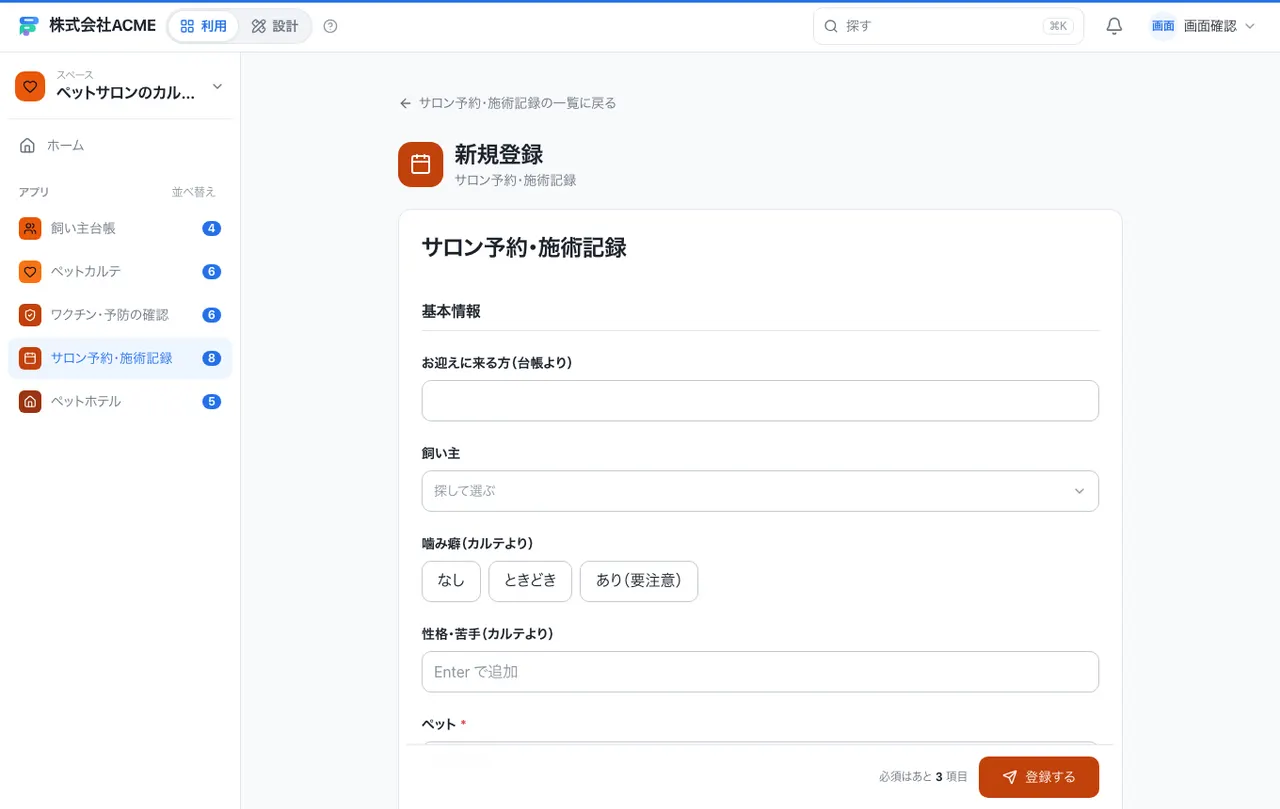Go back to サロン予約・施術記録の一覧
The width and height of the screenshot is (1280, 809).
click(x=508, y=103)
